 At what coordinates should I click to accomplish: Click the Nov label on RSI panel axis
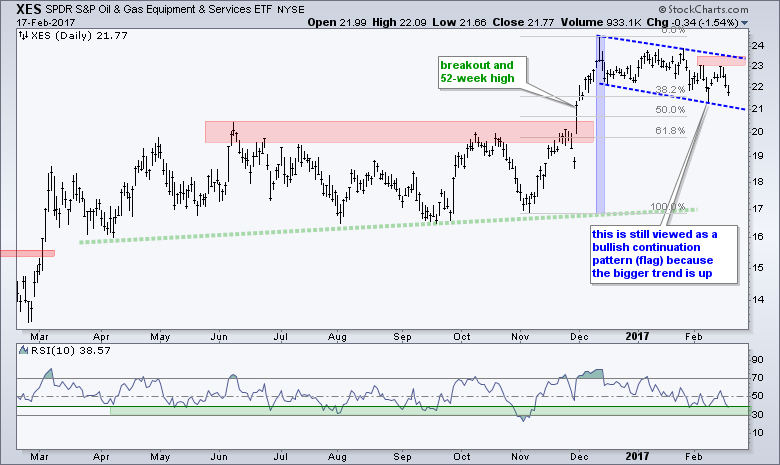tap(520, 456)
